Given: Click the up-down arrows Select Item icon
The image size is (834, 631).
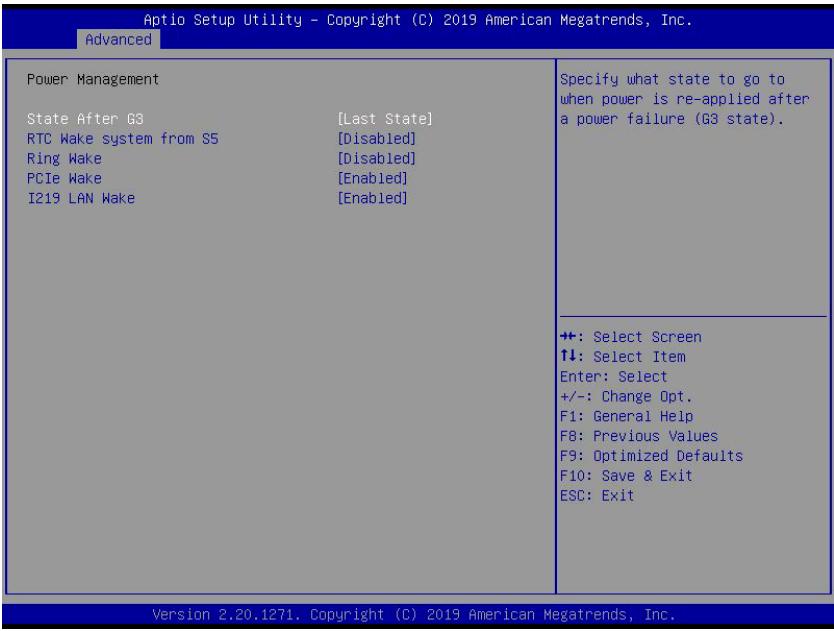Looking at the screenshot, I should point(568,356).
